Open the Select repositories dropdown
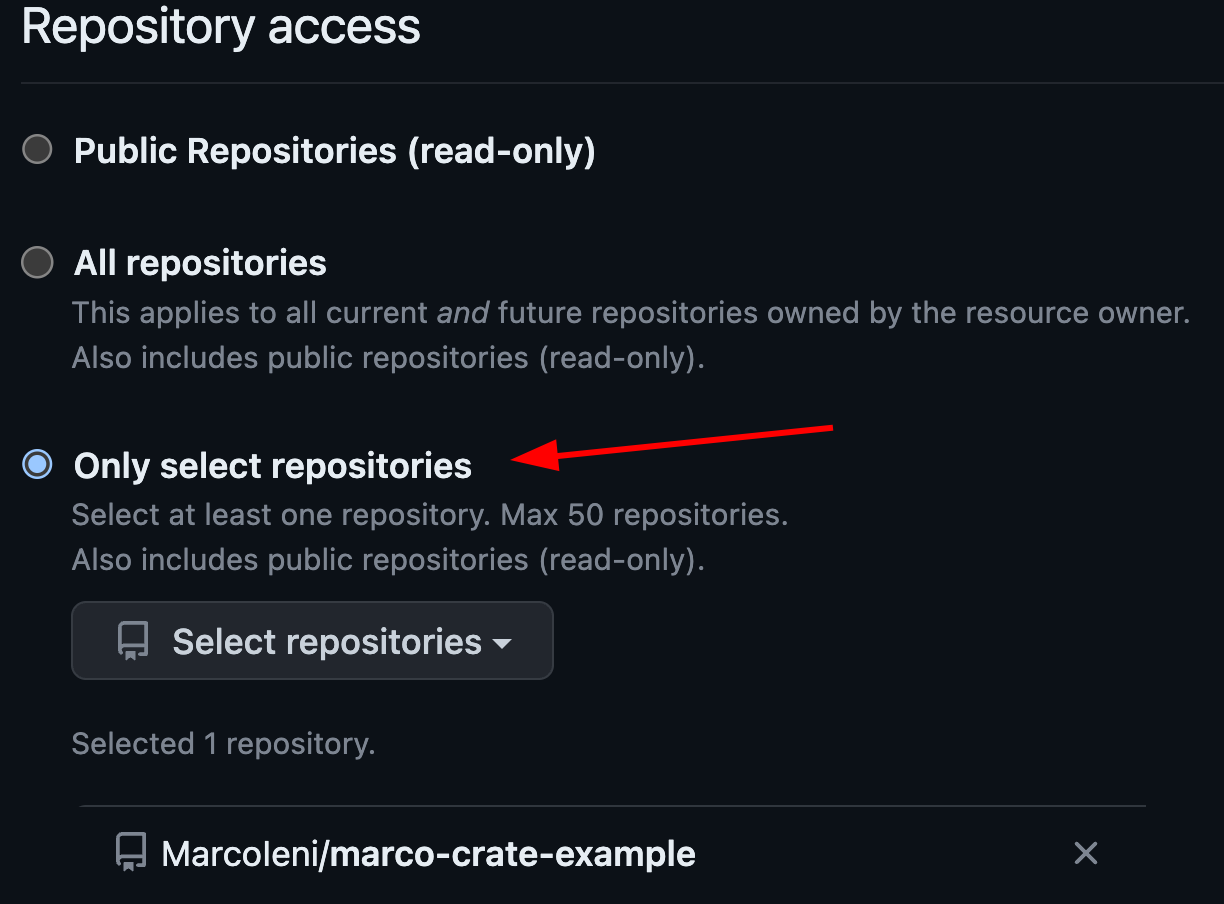Image resolution: width=1224 pixels, height=904 pixels. tap(312, 640)
